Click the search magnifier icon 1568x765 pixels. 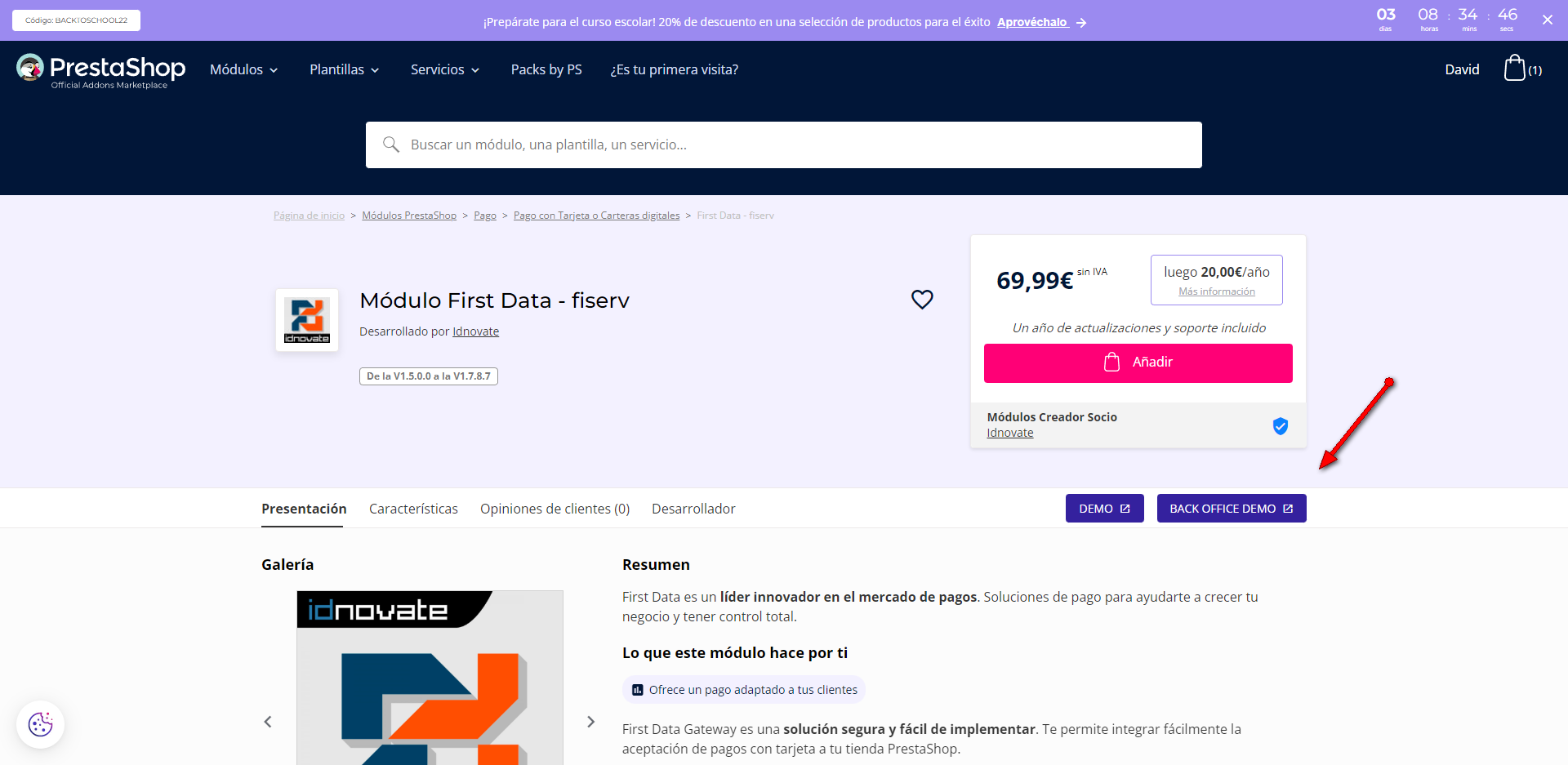(391, 145)
